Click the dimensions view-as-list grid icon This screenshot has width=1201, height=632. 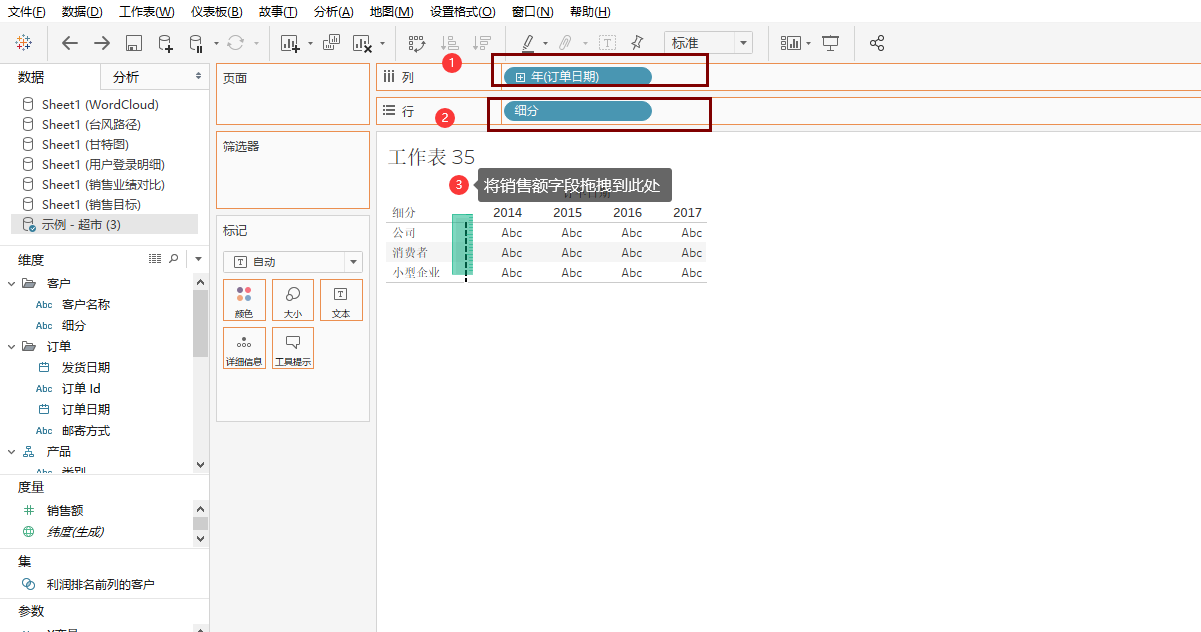tap(155, 259)
